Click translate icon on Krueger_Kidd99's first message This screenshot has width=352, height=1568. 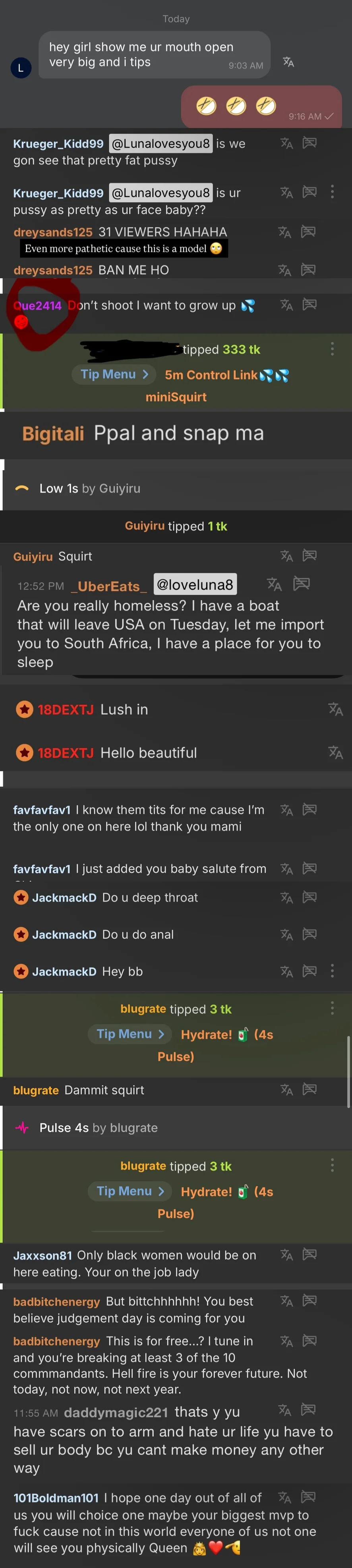pos(286,144)
